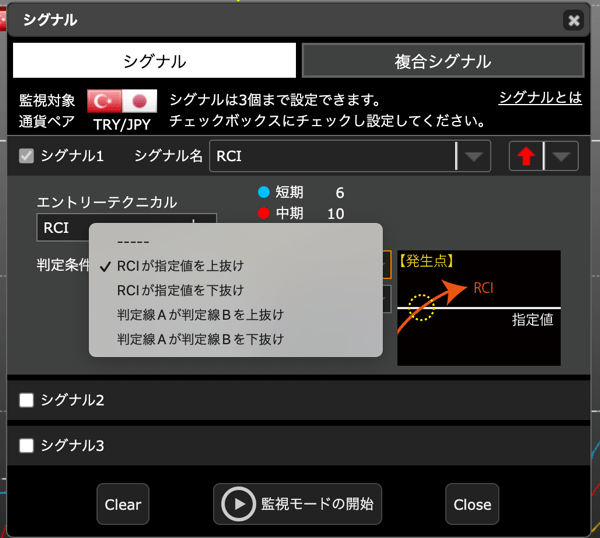The width and height of the screenshot is (600, 538).
Task: Click the シグナル名 RCI input field
Action: point(332,156)
